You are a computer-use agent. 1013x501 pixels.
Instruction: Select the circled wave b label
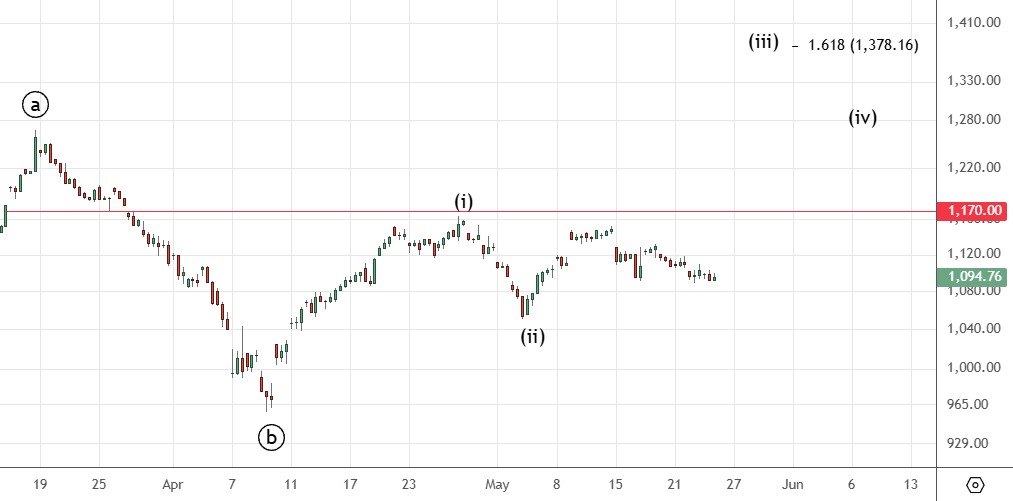click(271, 437)
